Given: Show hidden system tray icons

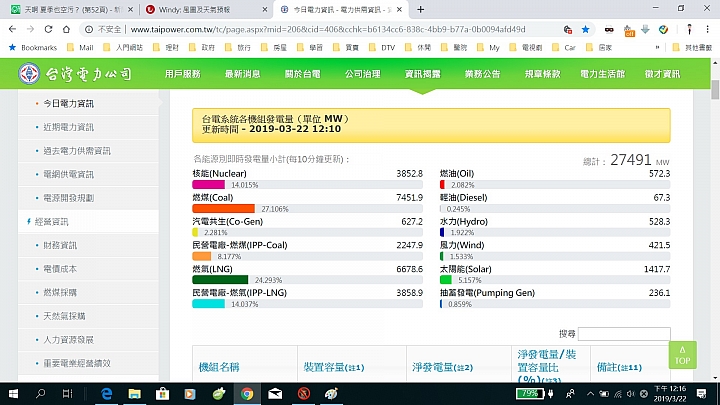Looking at the screenshot, I should [591, 394].
